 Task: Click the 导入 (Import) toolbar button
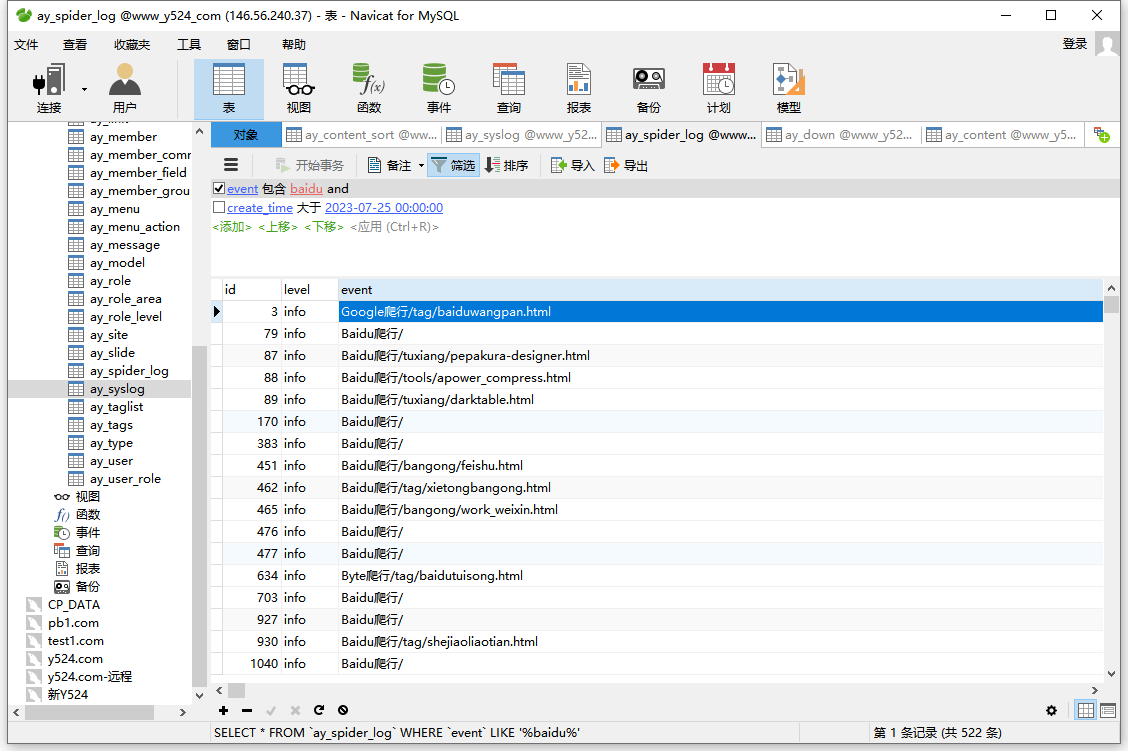click(x=573, y=165)
